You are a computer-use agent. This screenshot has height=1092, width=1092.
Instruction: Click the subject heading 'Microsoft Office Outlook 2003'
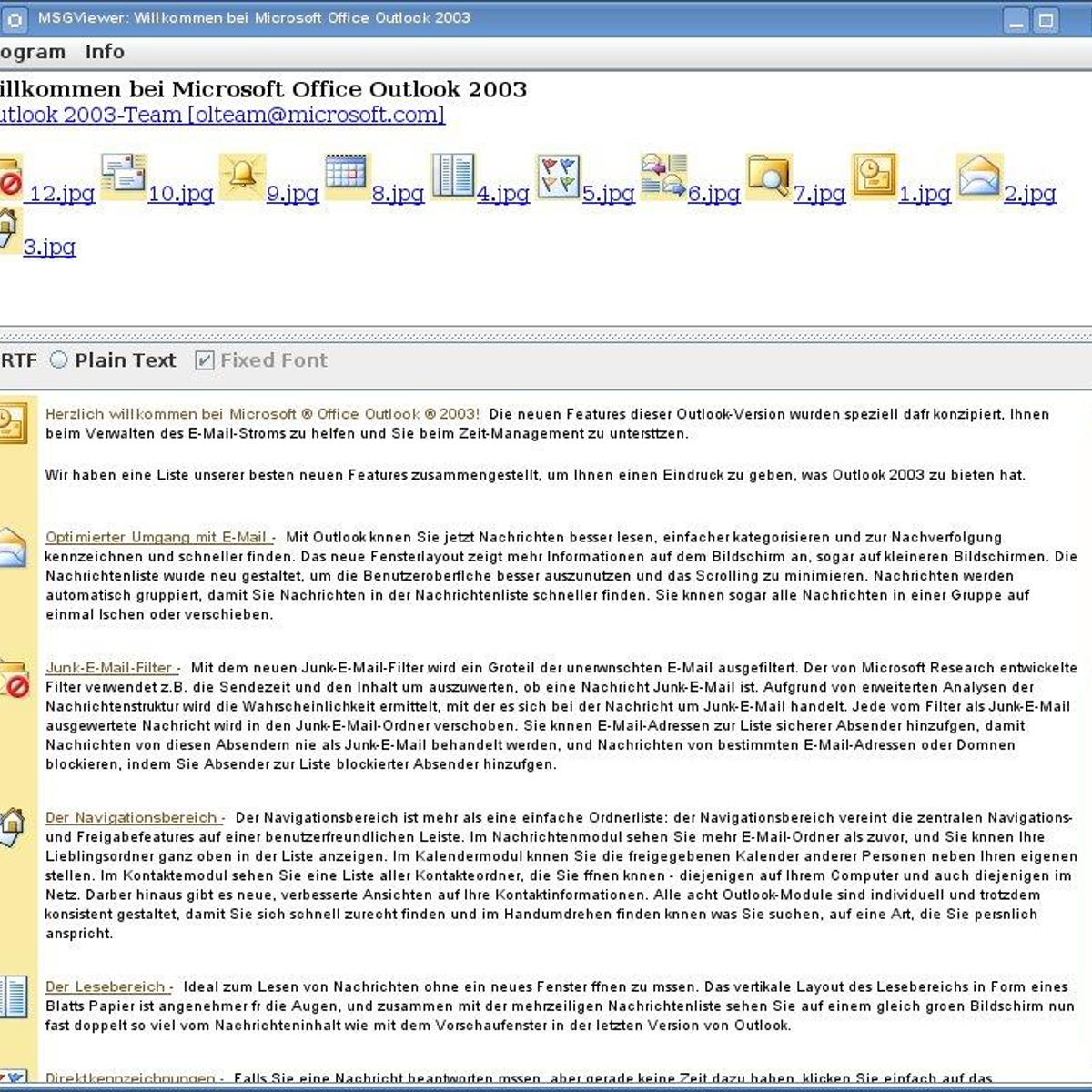[349, 89]
